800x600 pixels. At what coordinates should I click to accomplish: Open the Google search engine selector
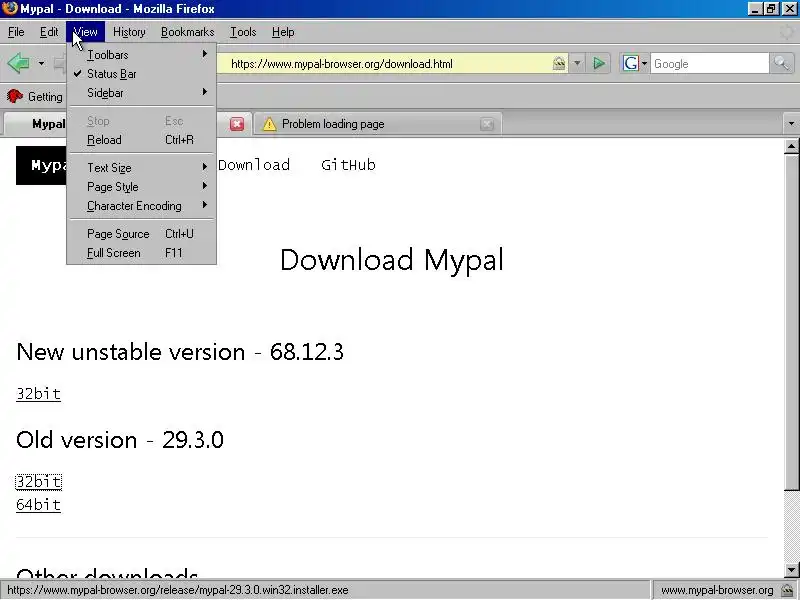pos(635,64)
